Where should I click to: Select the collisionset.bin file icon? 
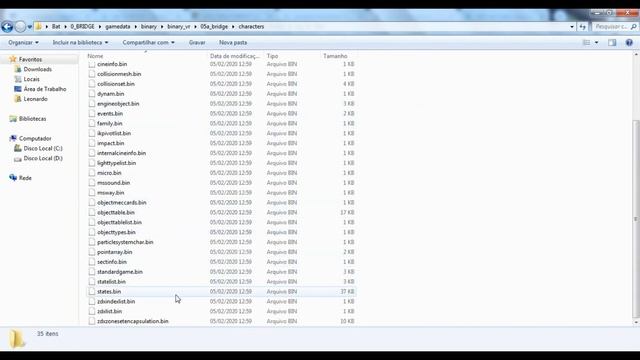(x=92, y=84)
